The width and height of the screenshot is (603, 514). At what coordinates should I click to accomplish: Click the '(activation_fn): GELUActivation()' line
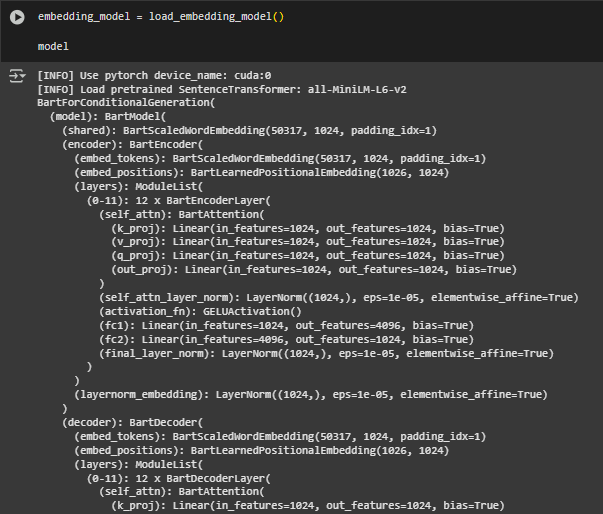[x=200, y=311]
